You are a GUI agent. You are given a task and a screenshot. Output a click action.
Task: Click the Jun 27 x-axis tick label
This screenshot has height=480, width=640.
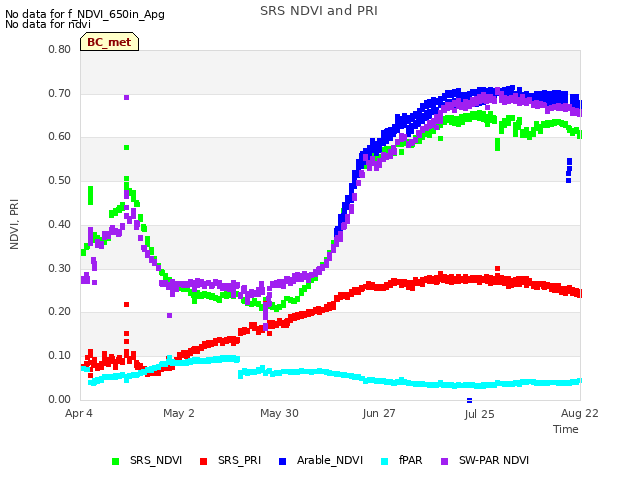(379, 413)
